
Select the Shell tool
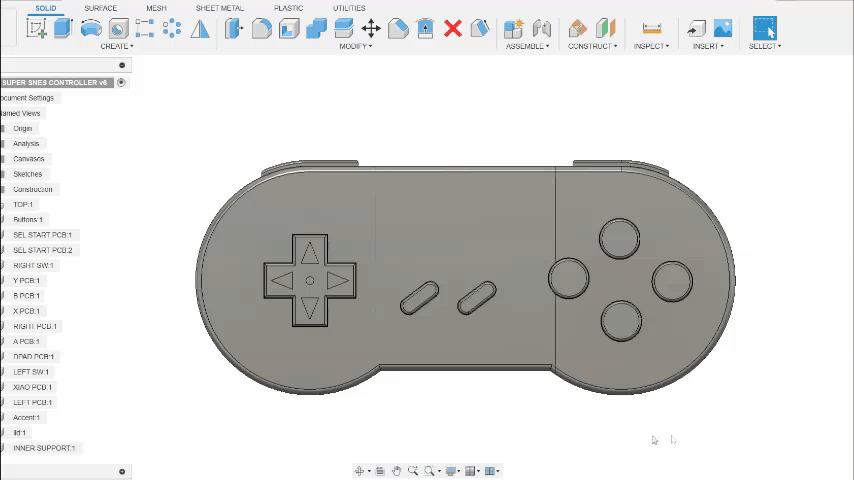[289, 28]
